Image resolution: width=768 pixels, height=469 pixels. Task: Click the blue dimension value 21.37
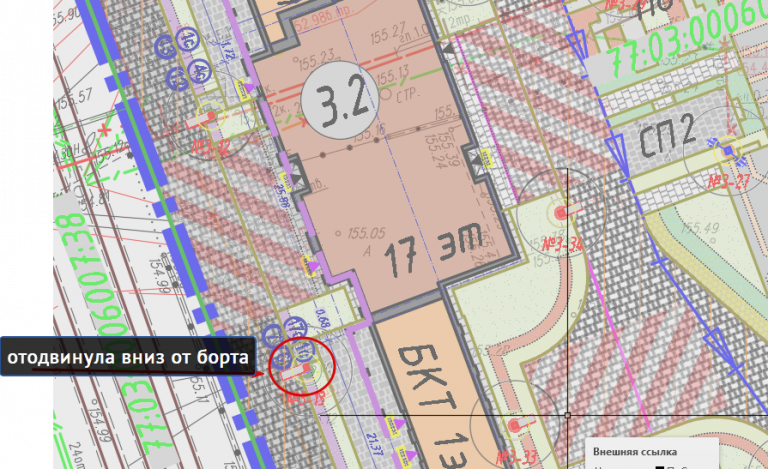(374, 444)
